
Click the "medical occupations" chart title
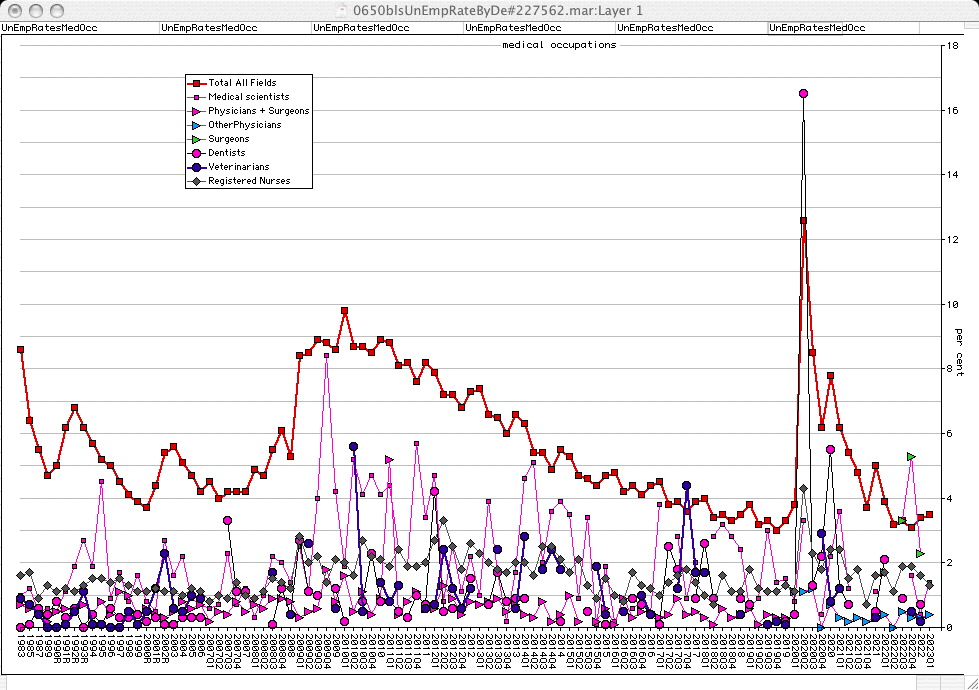click(559, 45)
